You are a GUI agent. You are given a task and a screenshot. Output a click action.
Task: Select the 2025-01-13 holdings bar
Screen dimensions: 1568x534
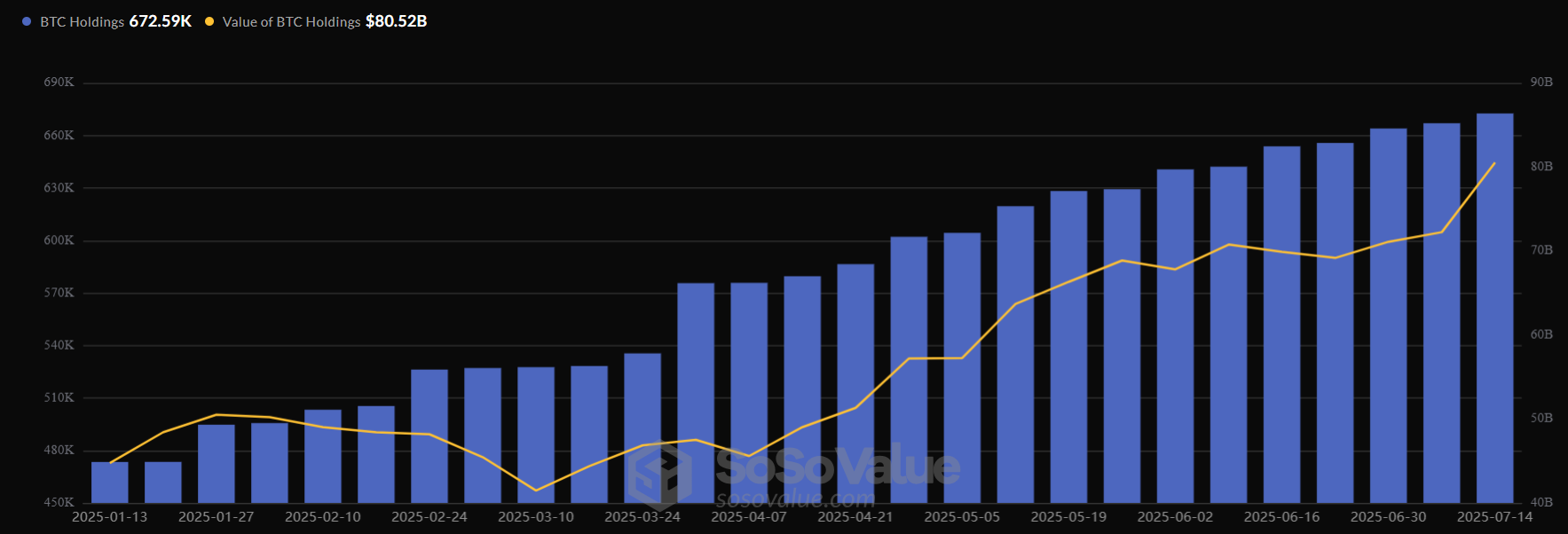(x=110, y=483)
